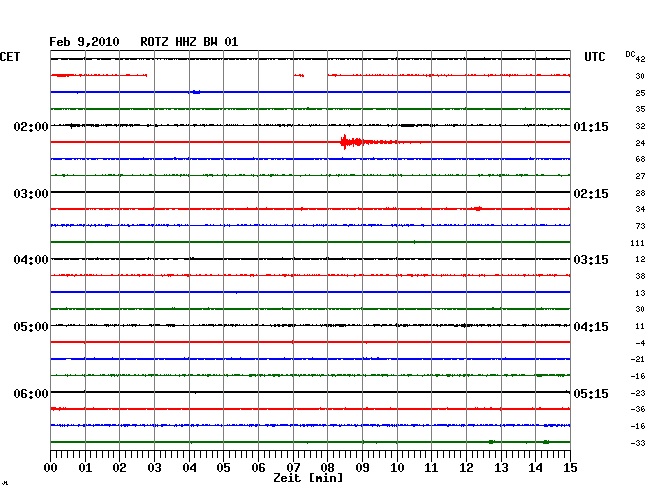Click the DC value -36
The height and width of the screenshot is (494, 650).
[x=638, y=409]
